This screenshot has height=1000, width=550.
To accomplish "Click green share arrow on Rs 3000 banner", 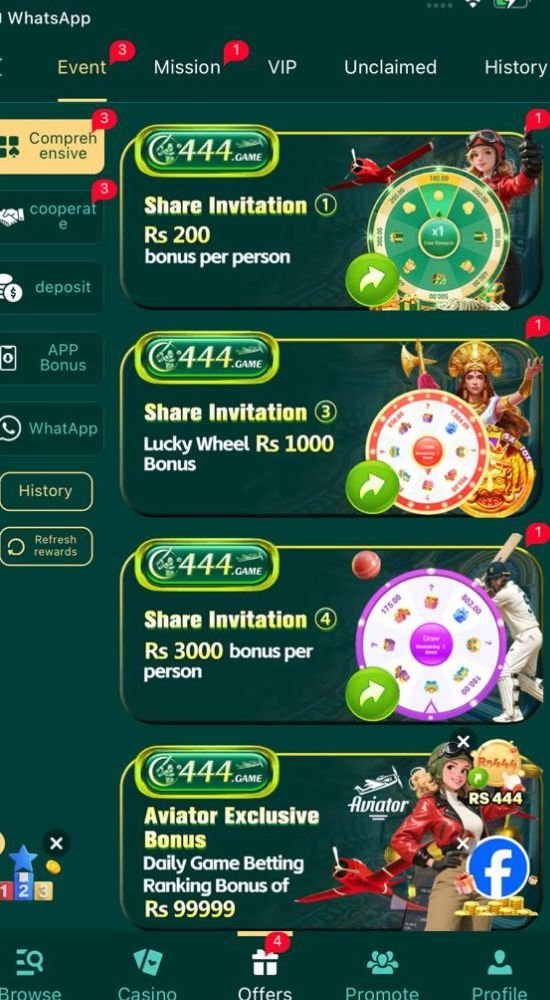I will coord(372,694).
